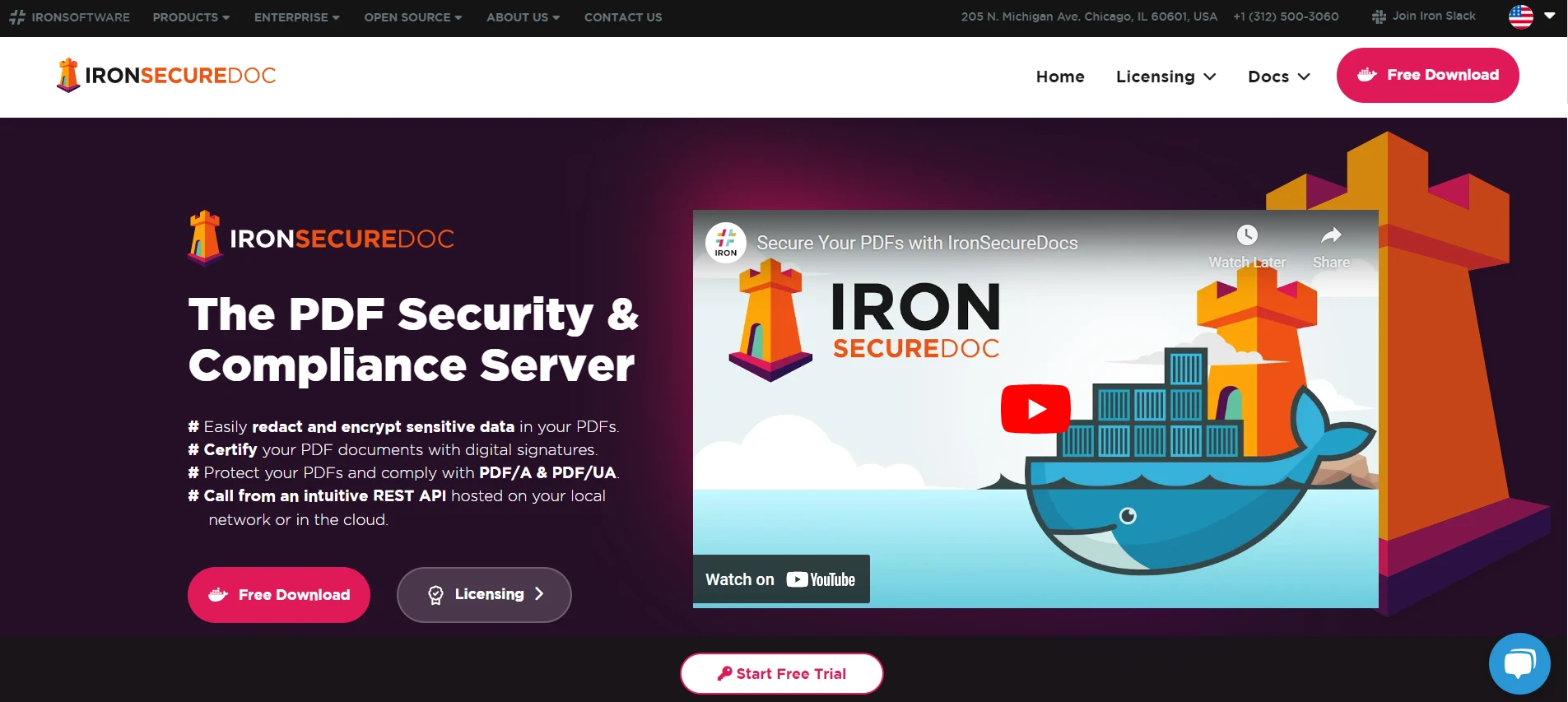Click the US flag language icon

(1521, 16)
